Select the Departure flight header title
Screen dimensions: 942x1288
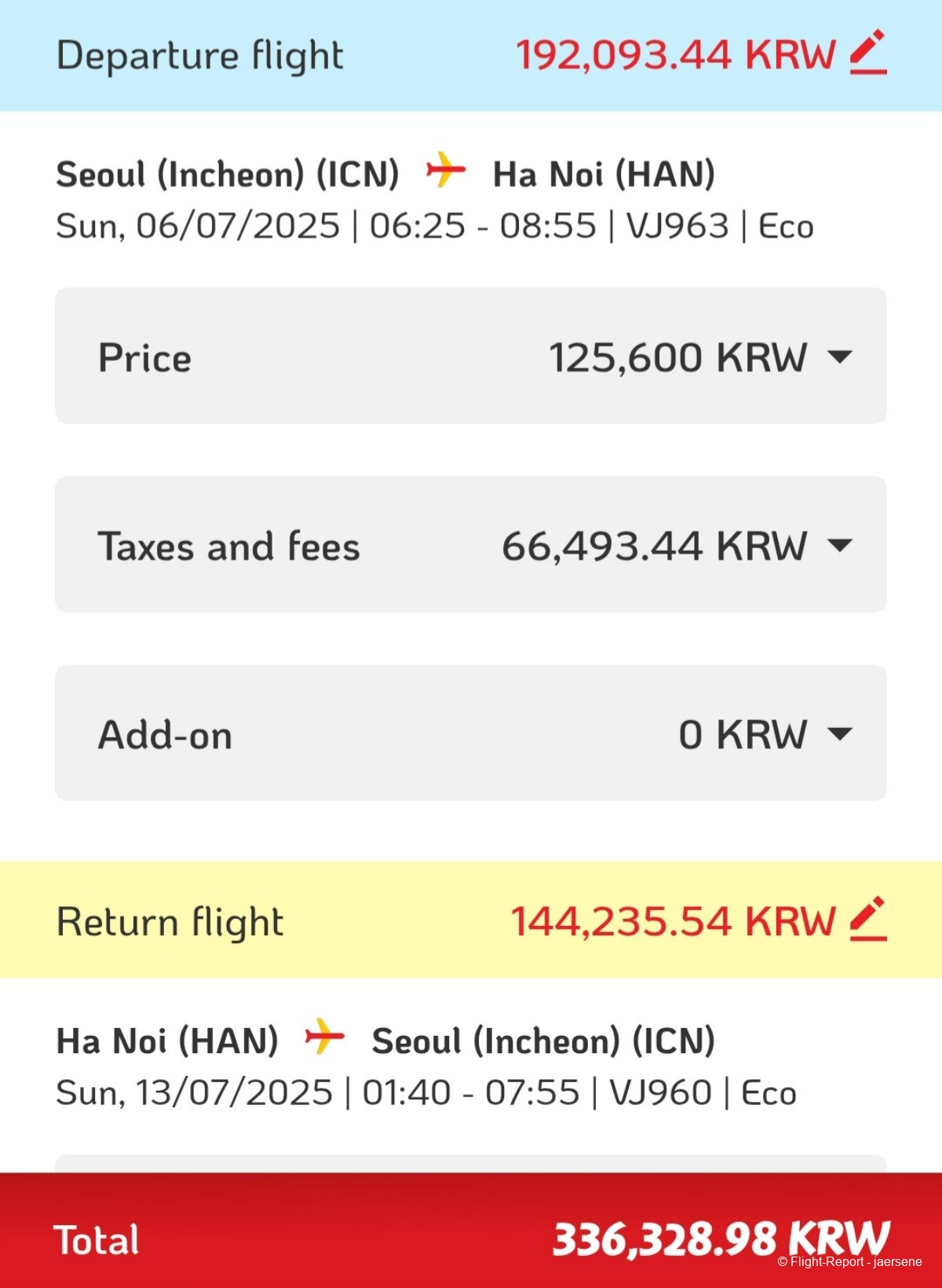point(200,56)
